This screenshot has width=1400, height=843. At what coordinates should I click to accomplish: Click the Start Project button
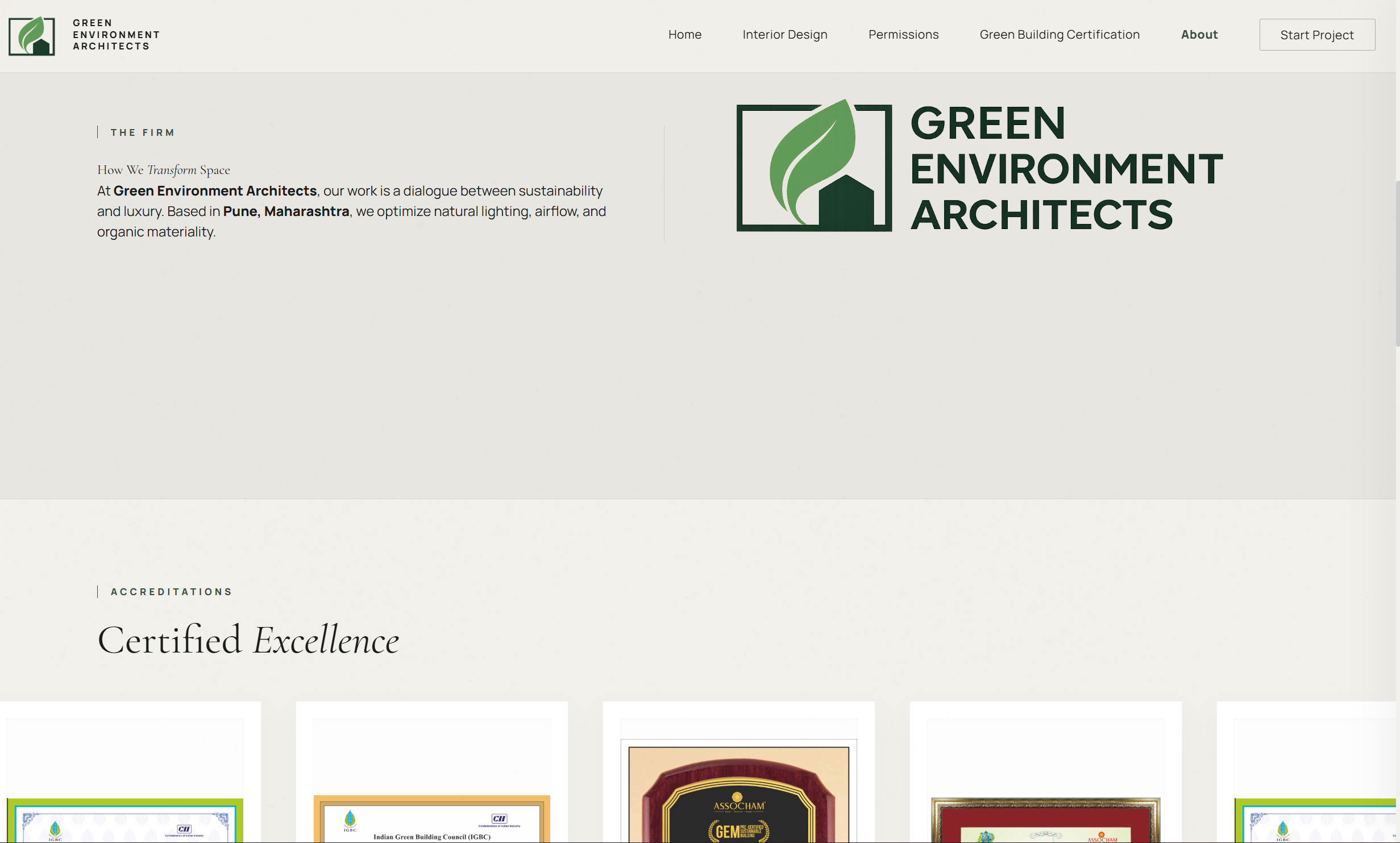coord(1317,35)
